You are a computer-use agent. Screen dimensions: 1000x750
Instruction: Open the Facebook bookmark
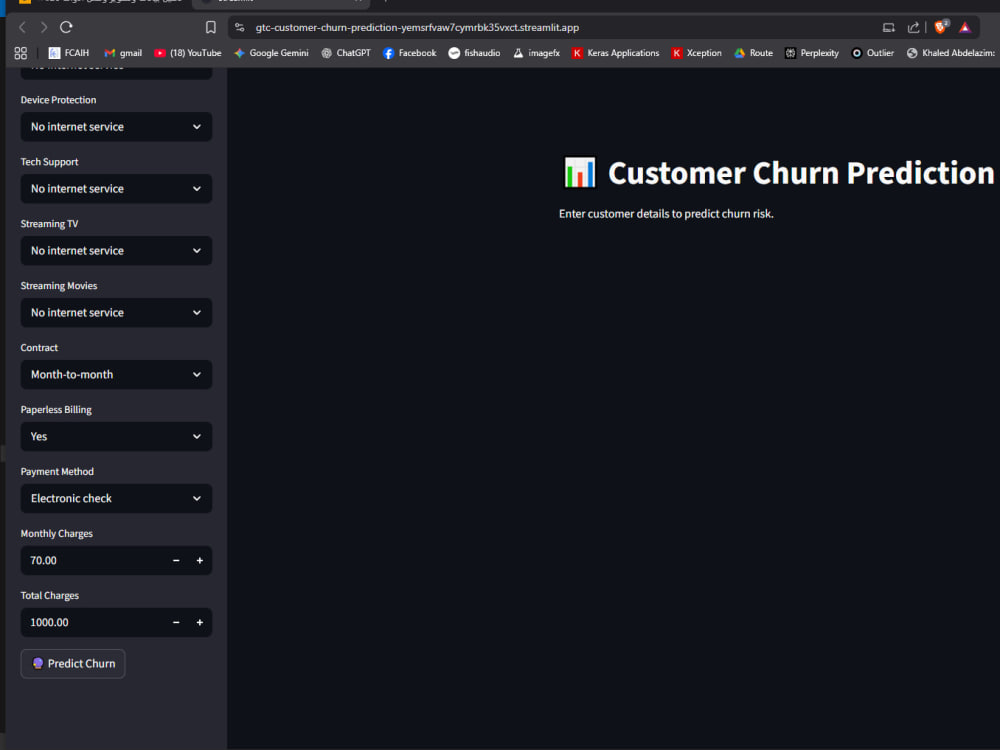409,53
